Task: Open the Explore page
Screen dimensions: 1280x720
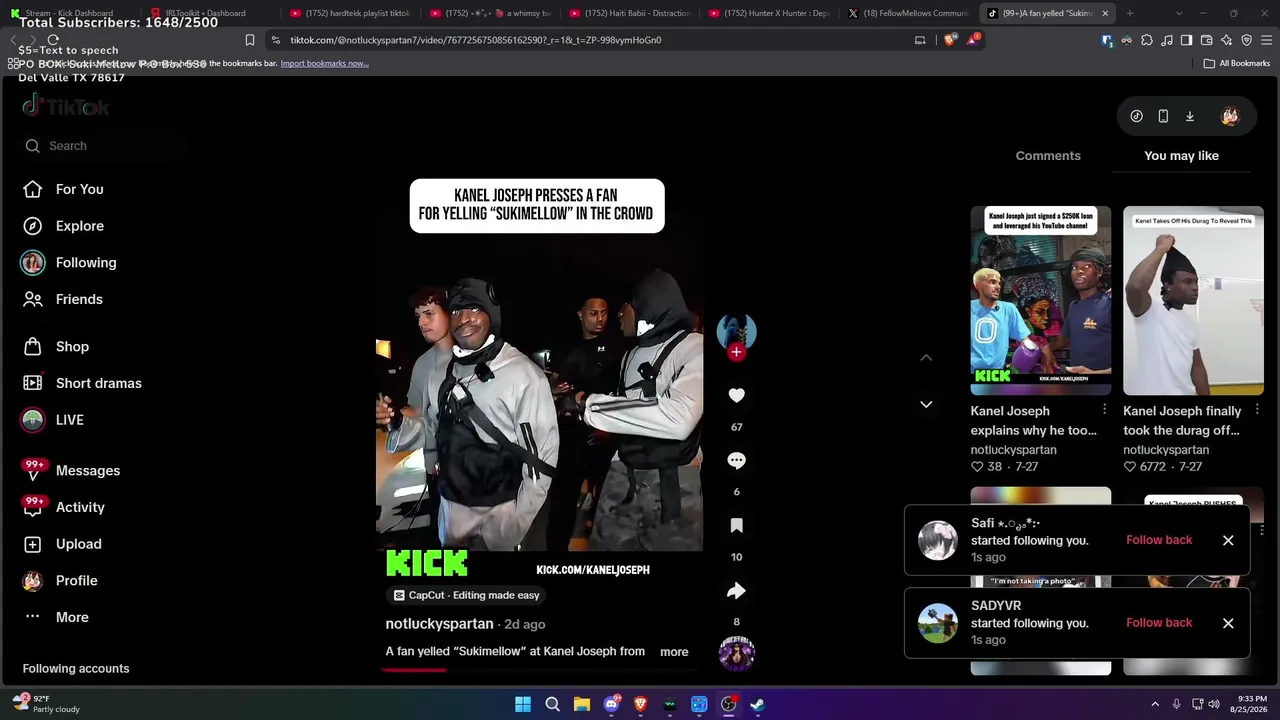Action: [79, 226]
